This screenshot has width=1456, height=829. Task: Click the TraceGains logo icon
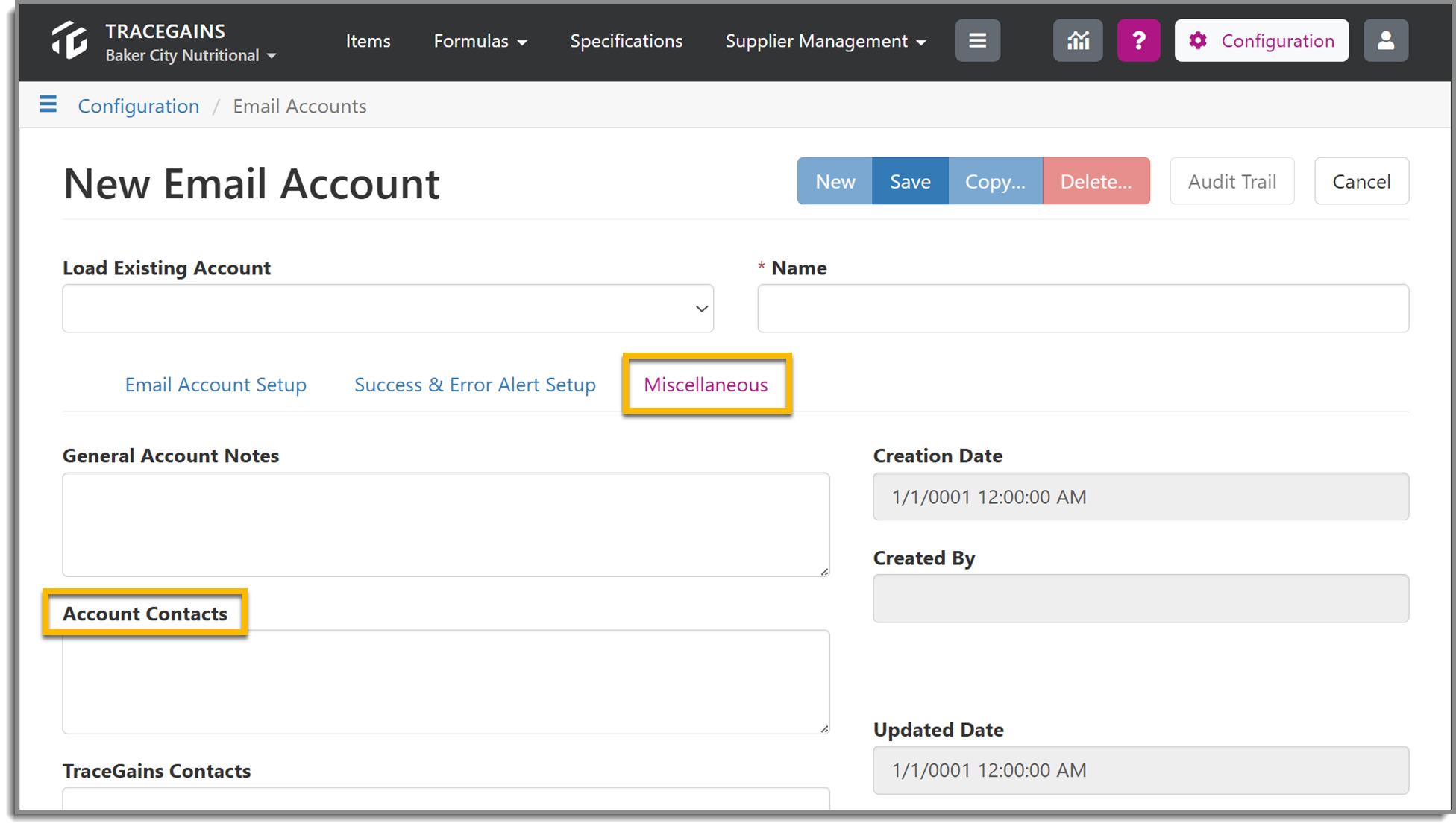pos(69,40)
